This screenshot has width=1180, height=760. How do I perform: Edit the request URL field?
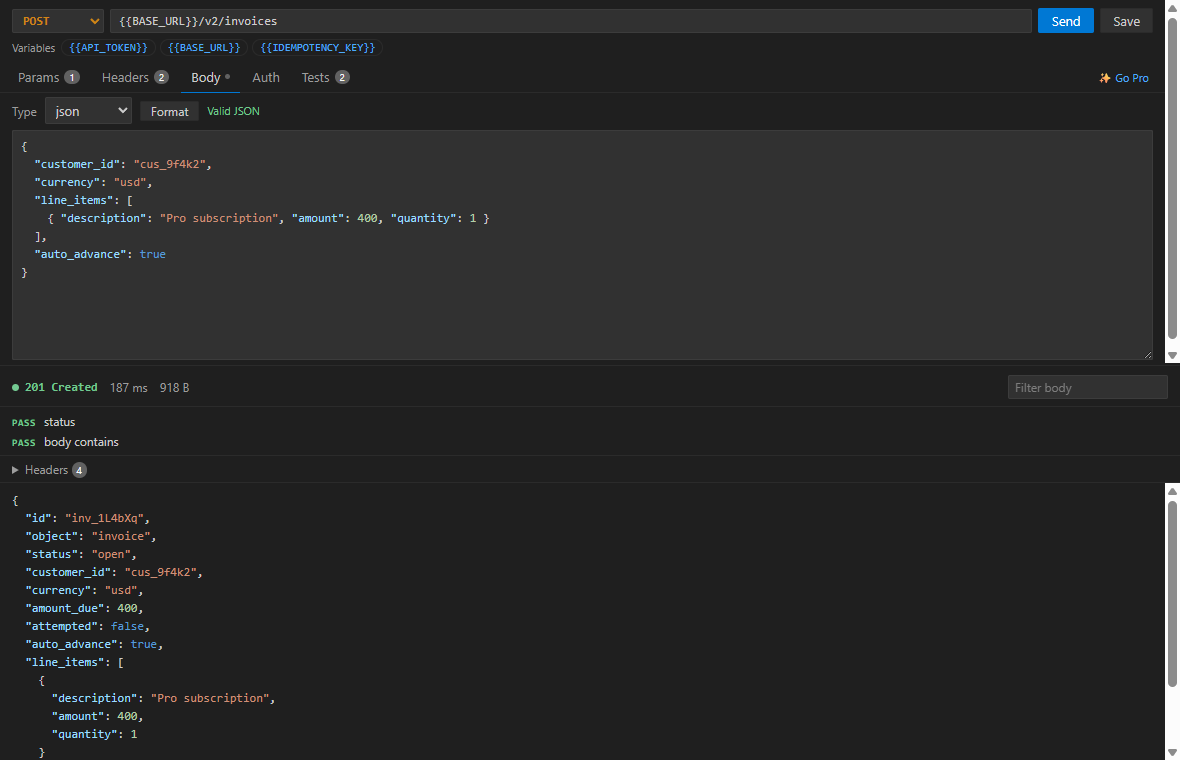tap(570, 21)
